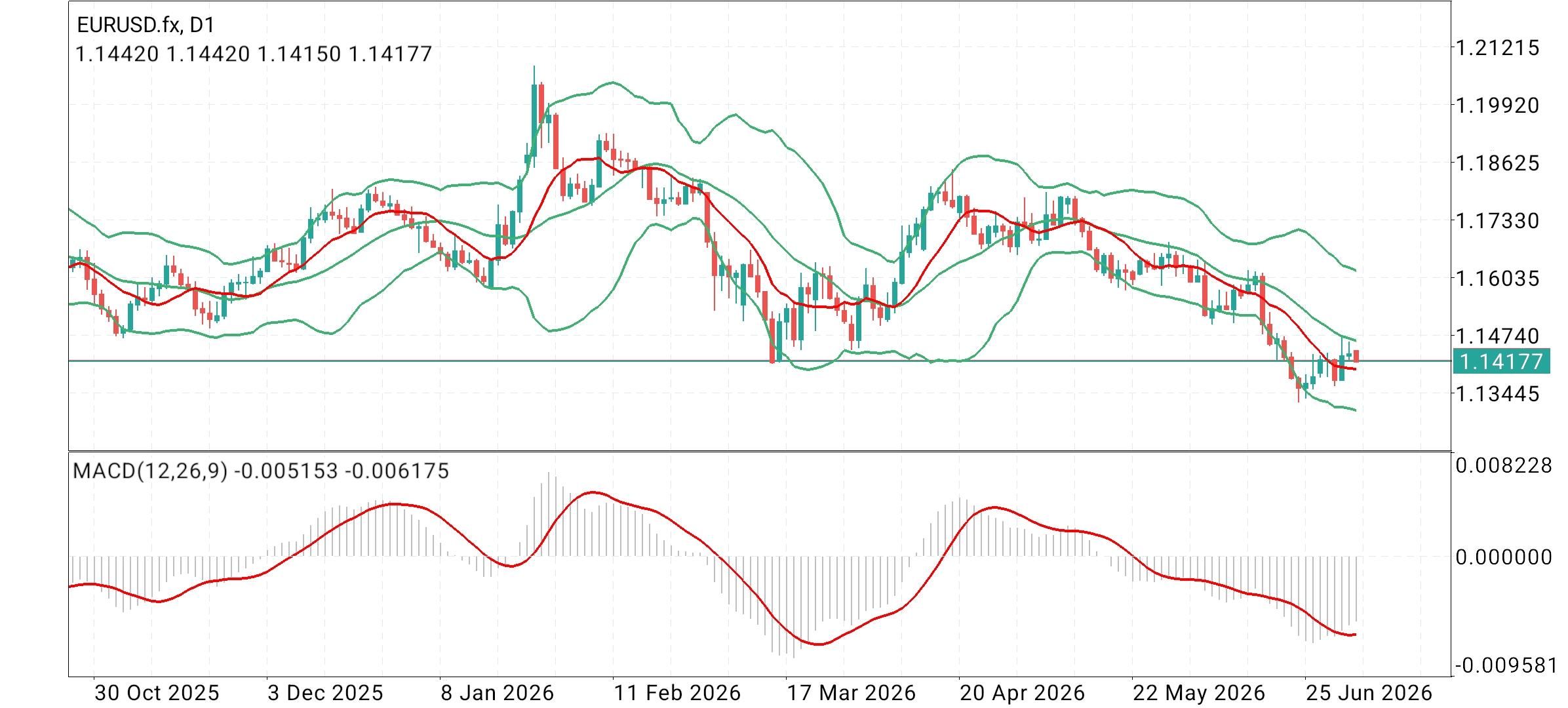Click the 30 Oct 2025 date label
Viewport: 1568px width, 708px height.
[x=157, y=693]
